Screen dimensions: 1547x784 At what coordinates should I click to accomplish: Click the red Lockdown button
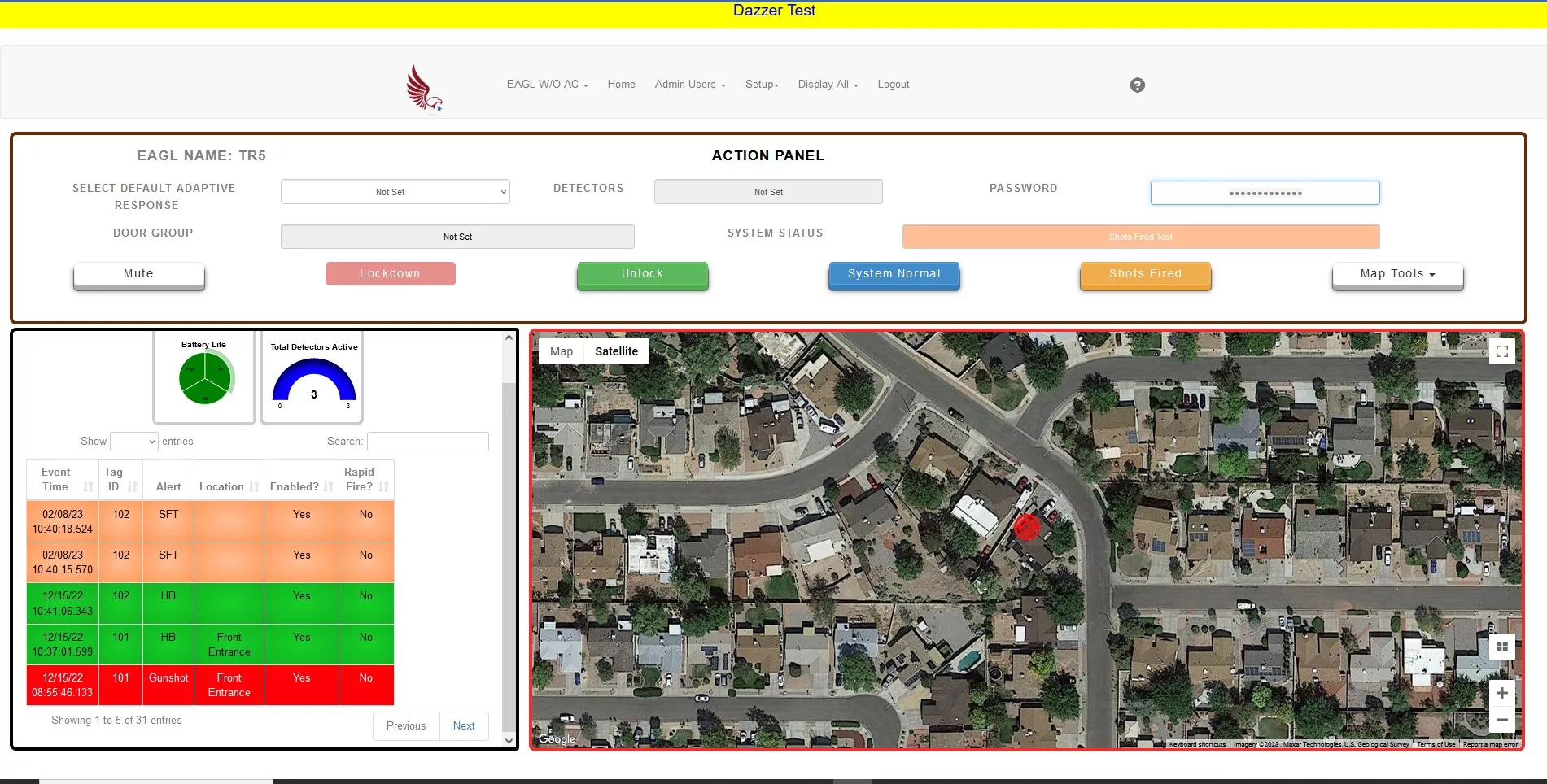pyautogui.click(x=390, y=274)
